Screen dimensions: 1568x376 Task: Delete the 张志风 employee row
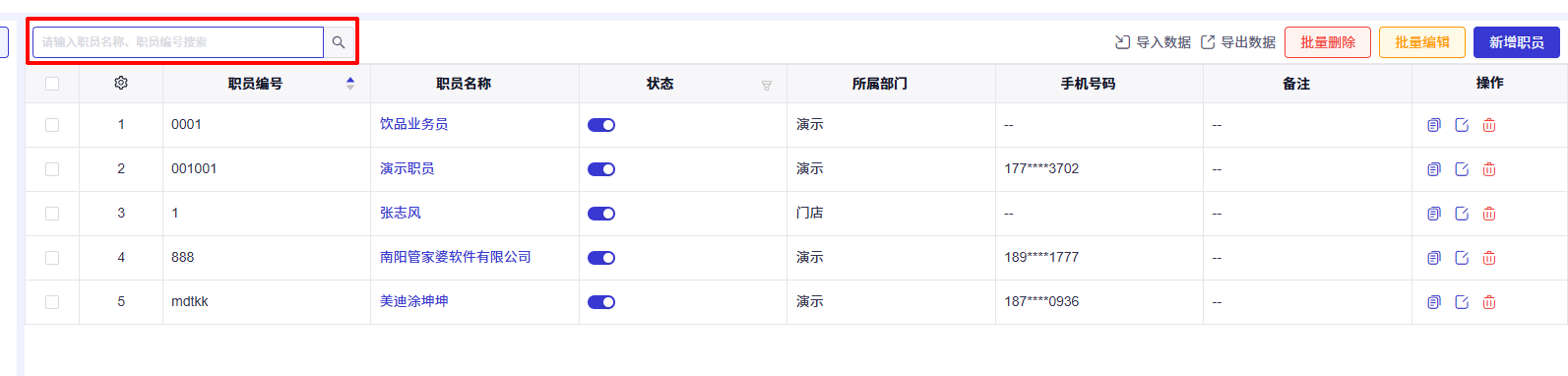click(x=1489, y=214)
